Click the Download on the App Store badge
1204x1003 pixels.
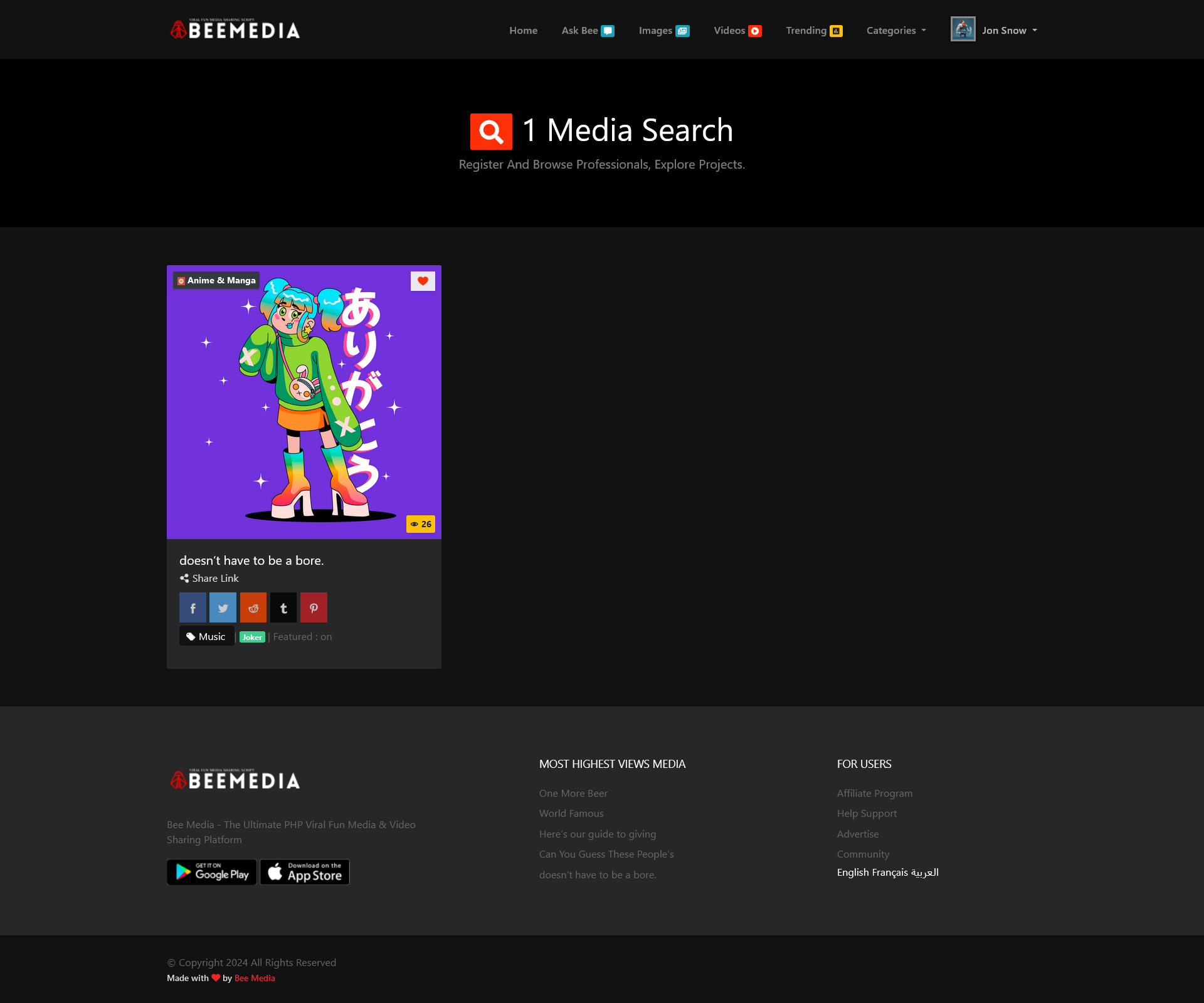coord(304,871)
